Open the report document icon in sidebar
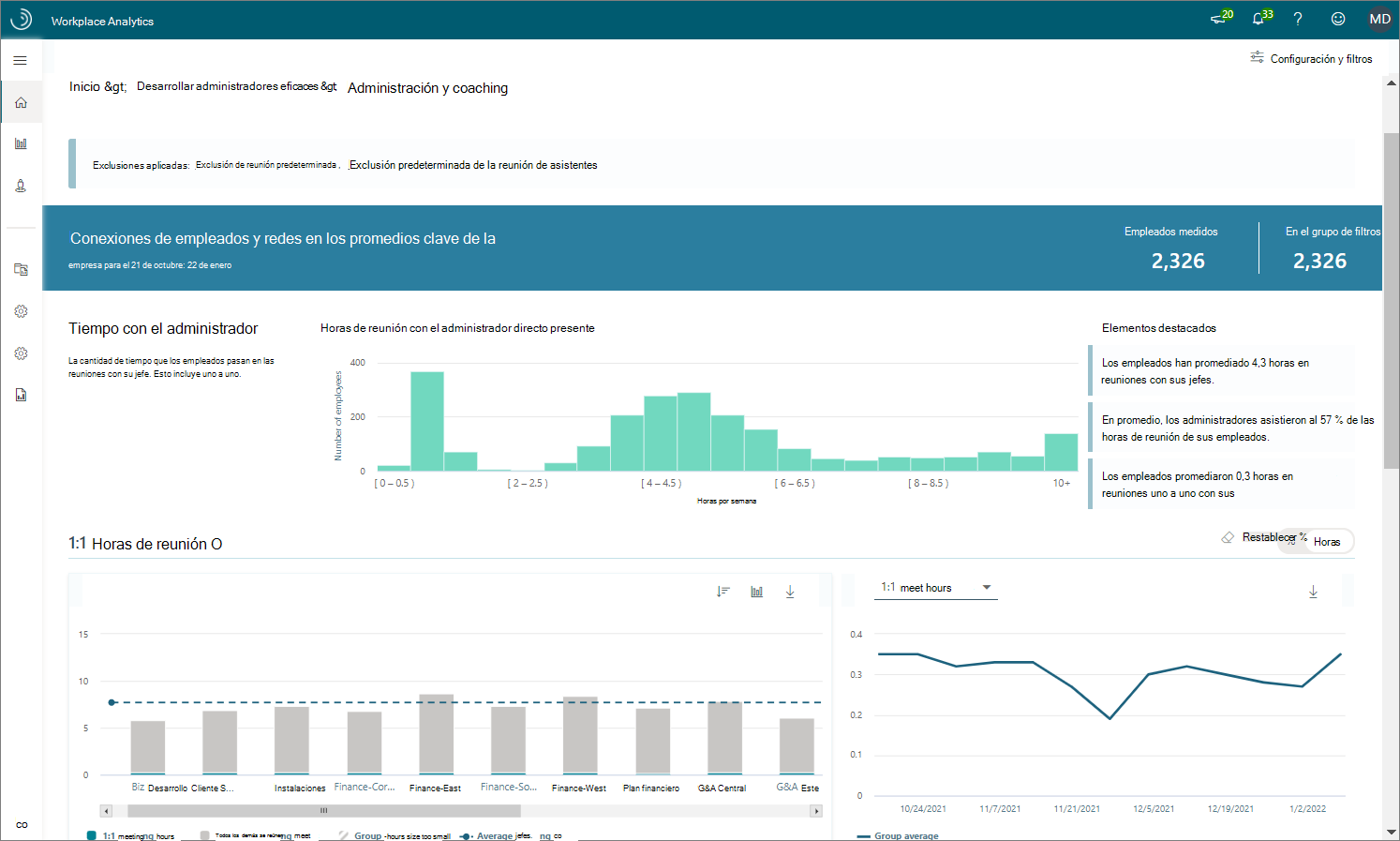The image size is (1400, 841). coord(21,395)
